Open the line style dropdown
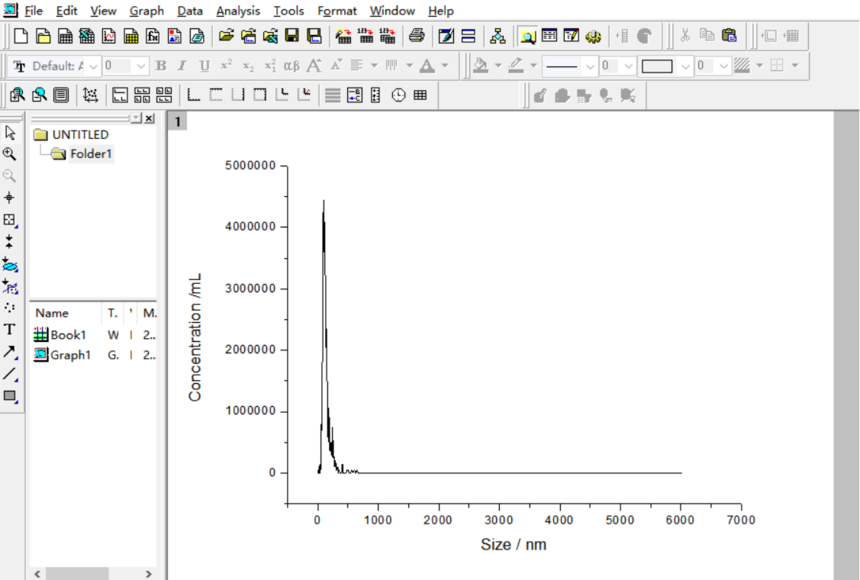860x580 pixels. tap(590, 66)
